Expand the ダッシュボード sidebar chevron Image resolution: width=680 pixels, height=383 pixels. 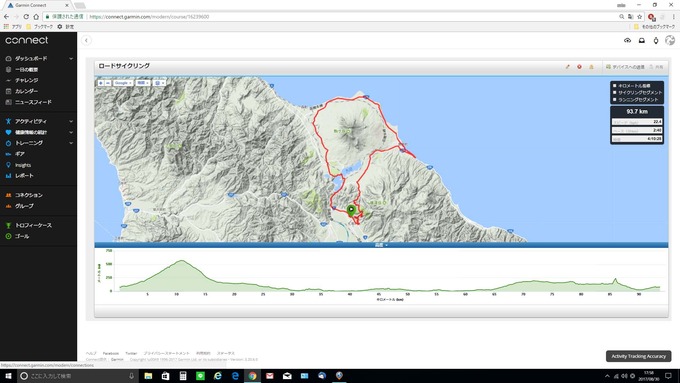click(71, 59)
